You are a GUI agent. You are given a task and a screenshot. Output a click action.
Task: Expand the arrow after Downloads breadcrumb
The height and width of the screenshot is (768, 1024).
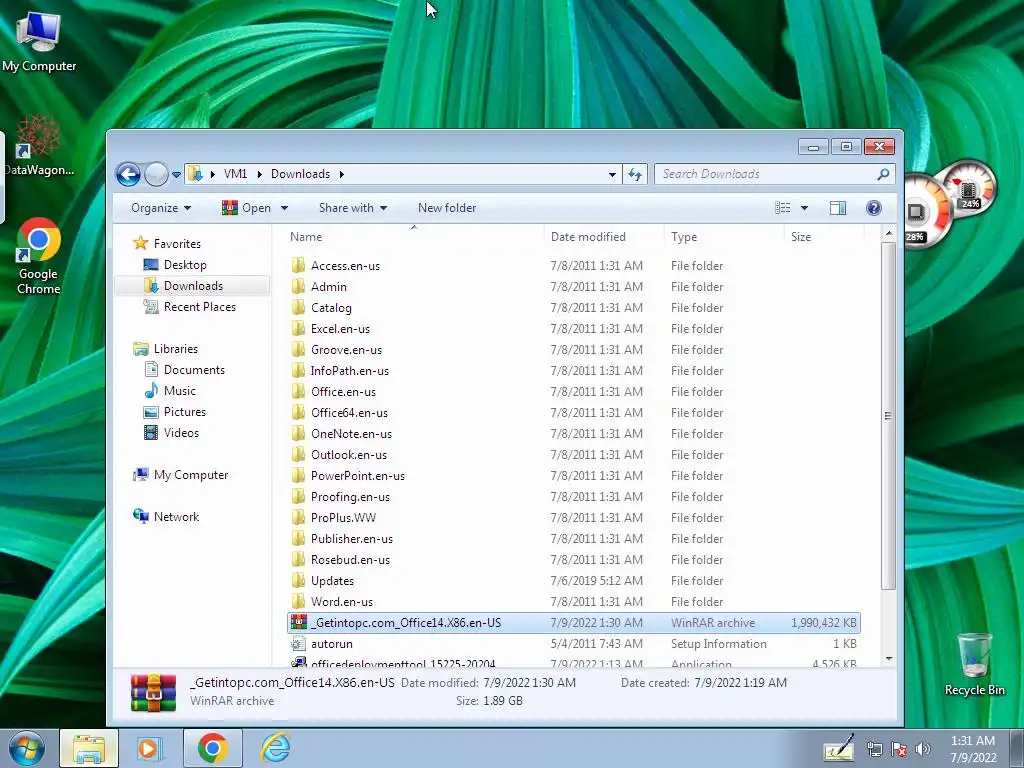click(x=342, y=174)
